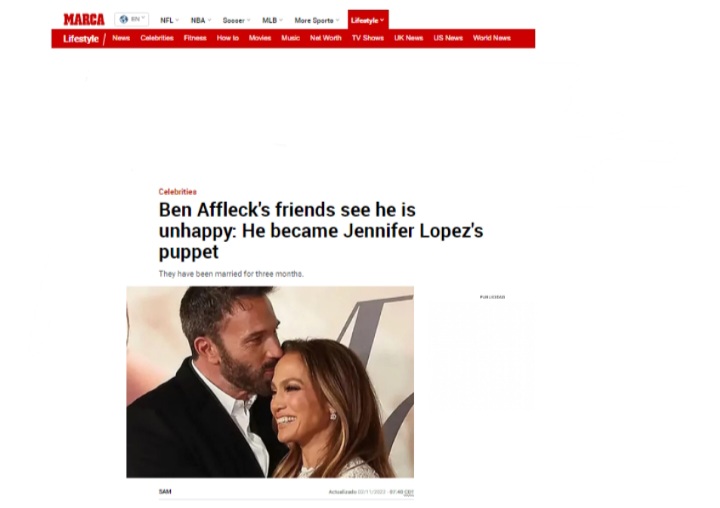
Task: Open the Soccer dropdown menu
Action: point(236,20)
